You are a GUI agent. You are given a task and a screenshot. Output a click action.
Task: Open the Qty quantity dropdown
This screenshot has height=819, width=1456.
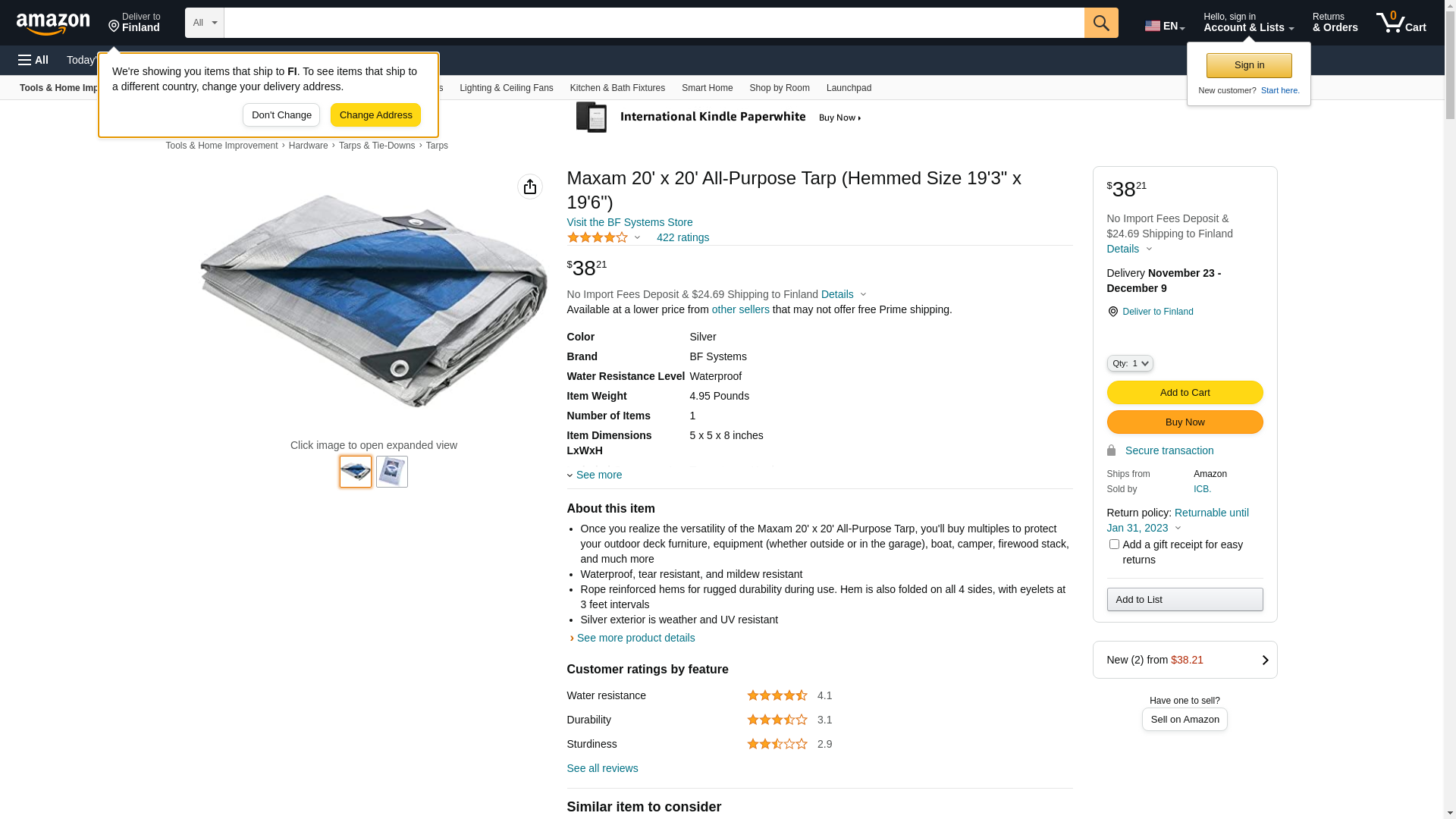[x=1130, y=364]
